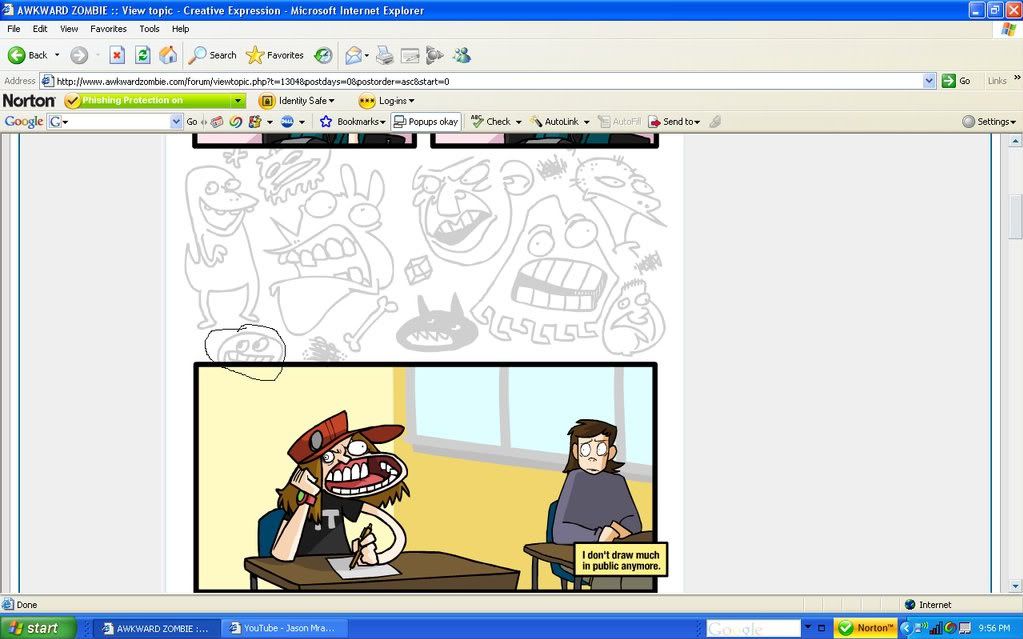Launch Messenger from the toolbar icon
The width and height of the screenshot is (1023, 639).
point(461,55)
